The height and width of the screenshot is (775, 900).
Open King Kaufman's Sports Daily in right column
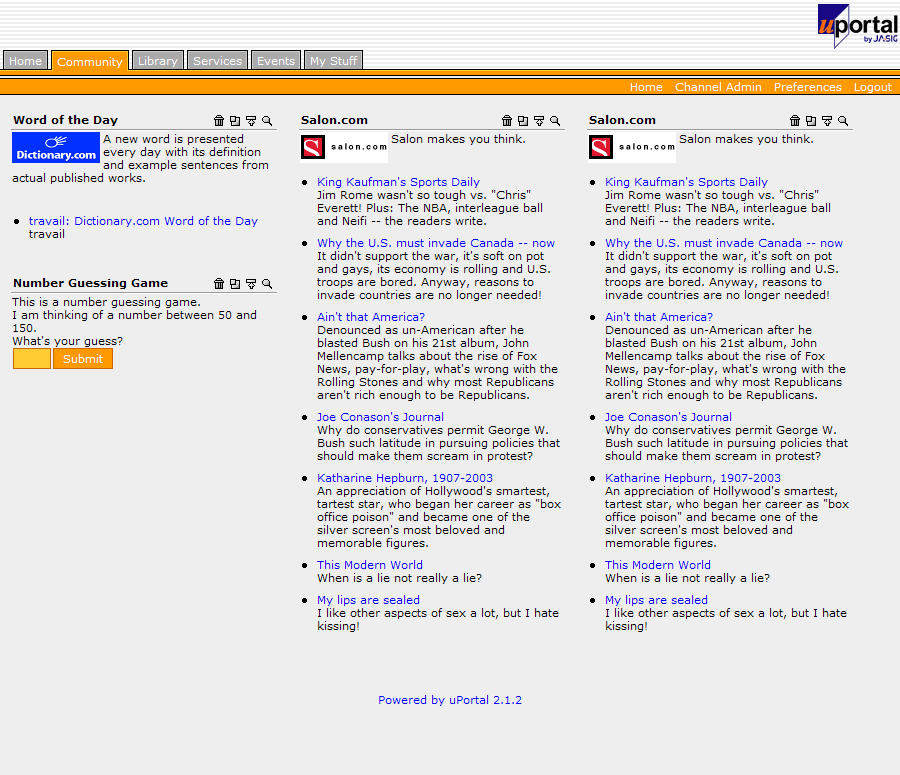tap(686, 182)
